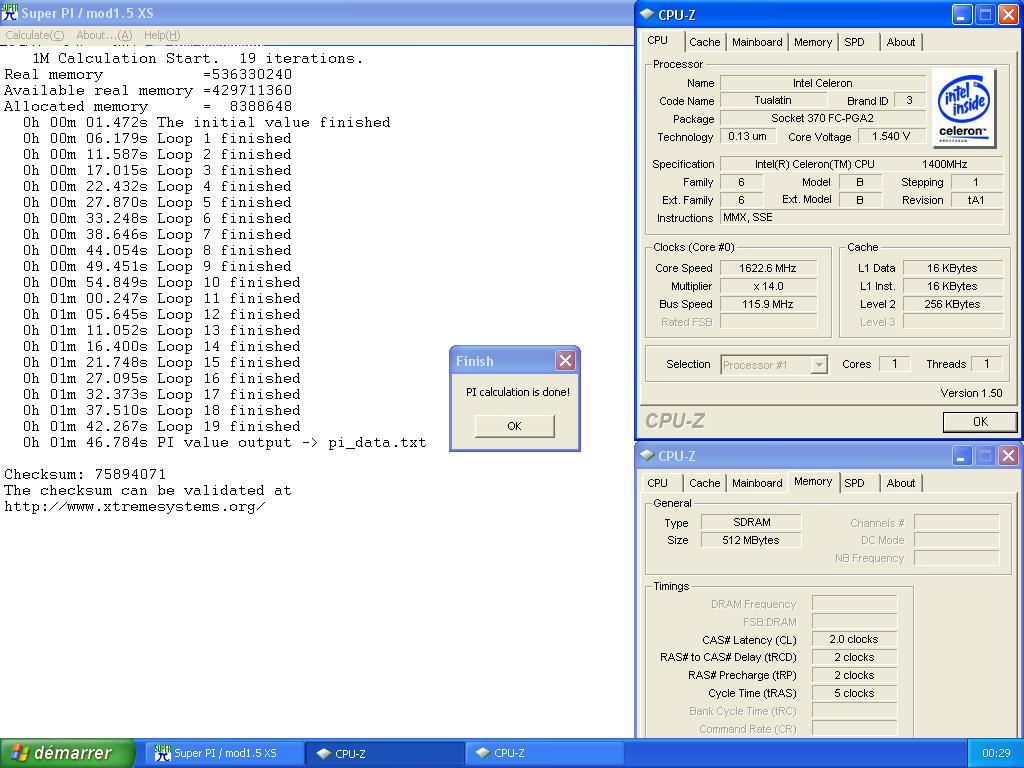Click the Specification Intel(R) Celeron(TM) CPU field
This screenshot has width=1024, height=768.
point(861,164)
